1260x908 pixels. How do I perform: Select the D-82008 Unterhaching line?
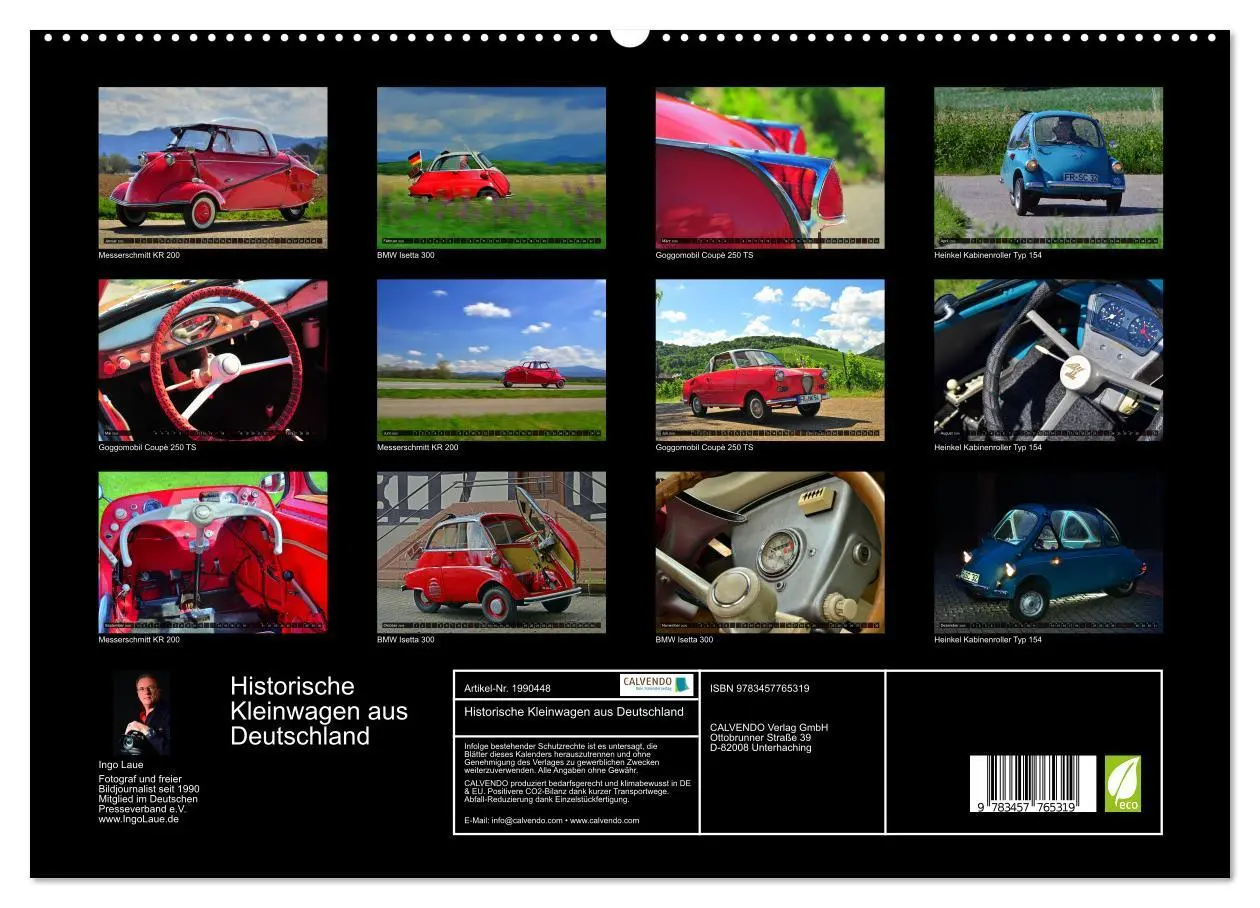point(761,748)
